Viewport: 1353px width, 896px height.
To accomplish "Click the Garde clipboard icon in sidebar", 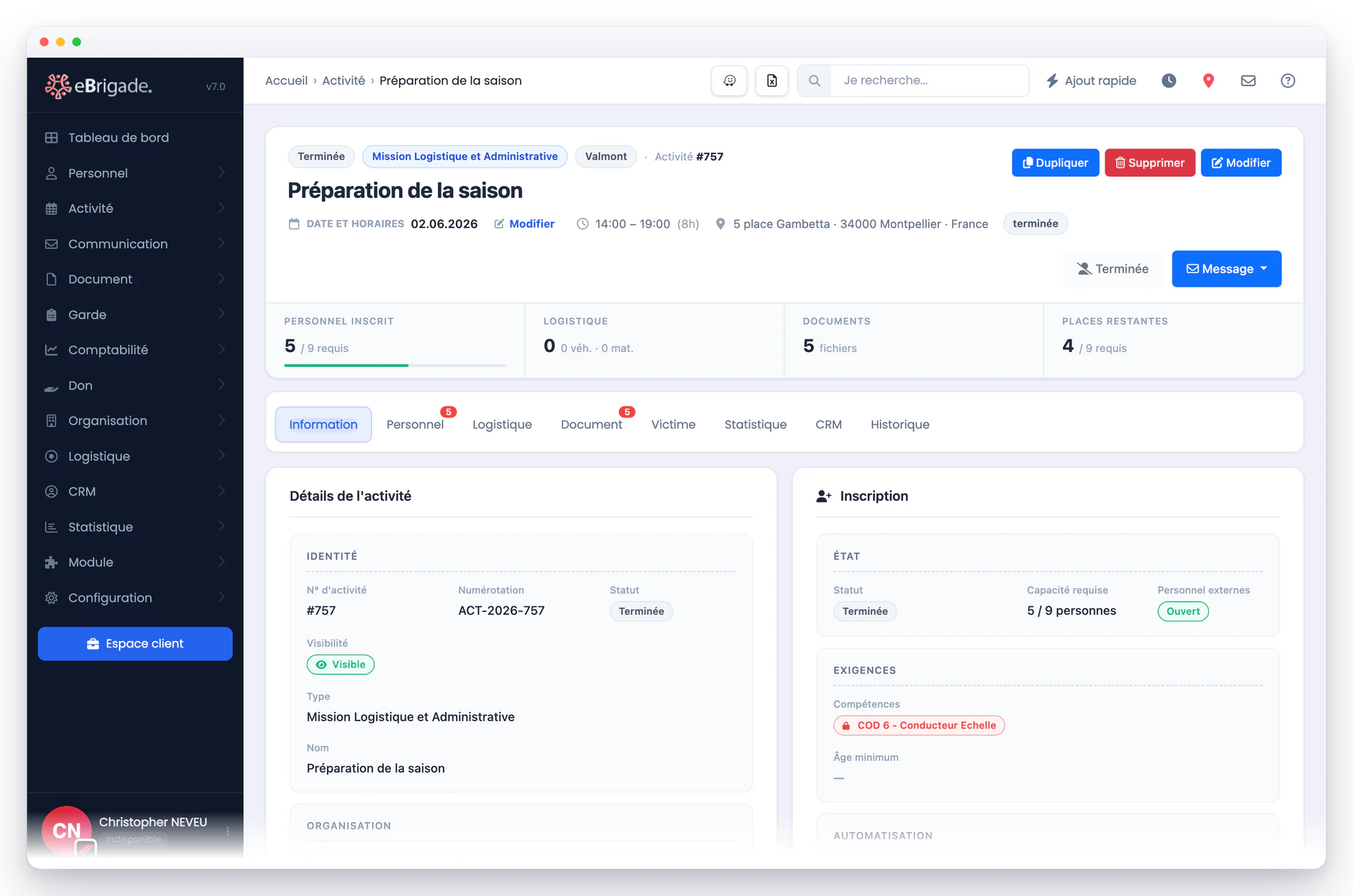I will tap(51, 315).
